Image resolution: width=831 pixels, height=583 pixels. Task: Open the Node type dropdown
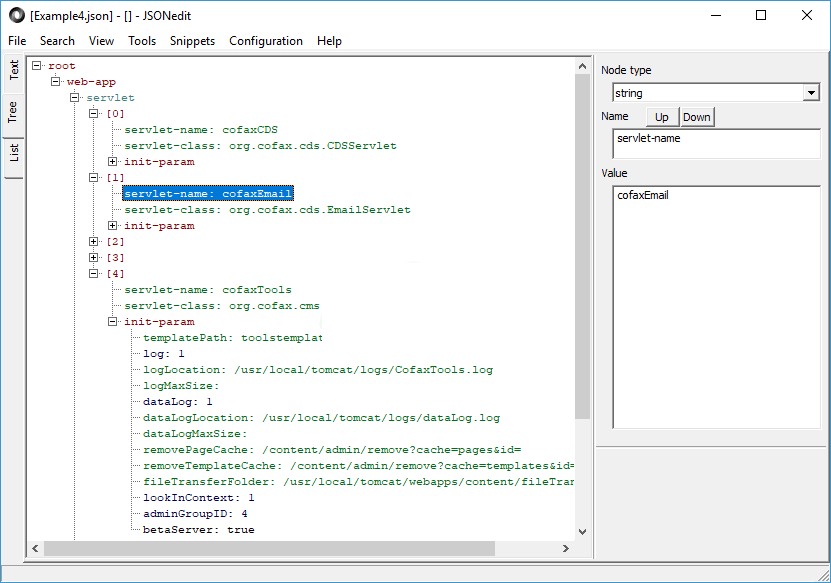pyautogui.click(x=810, y=93)
